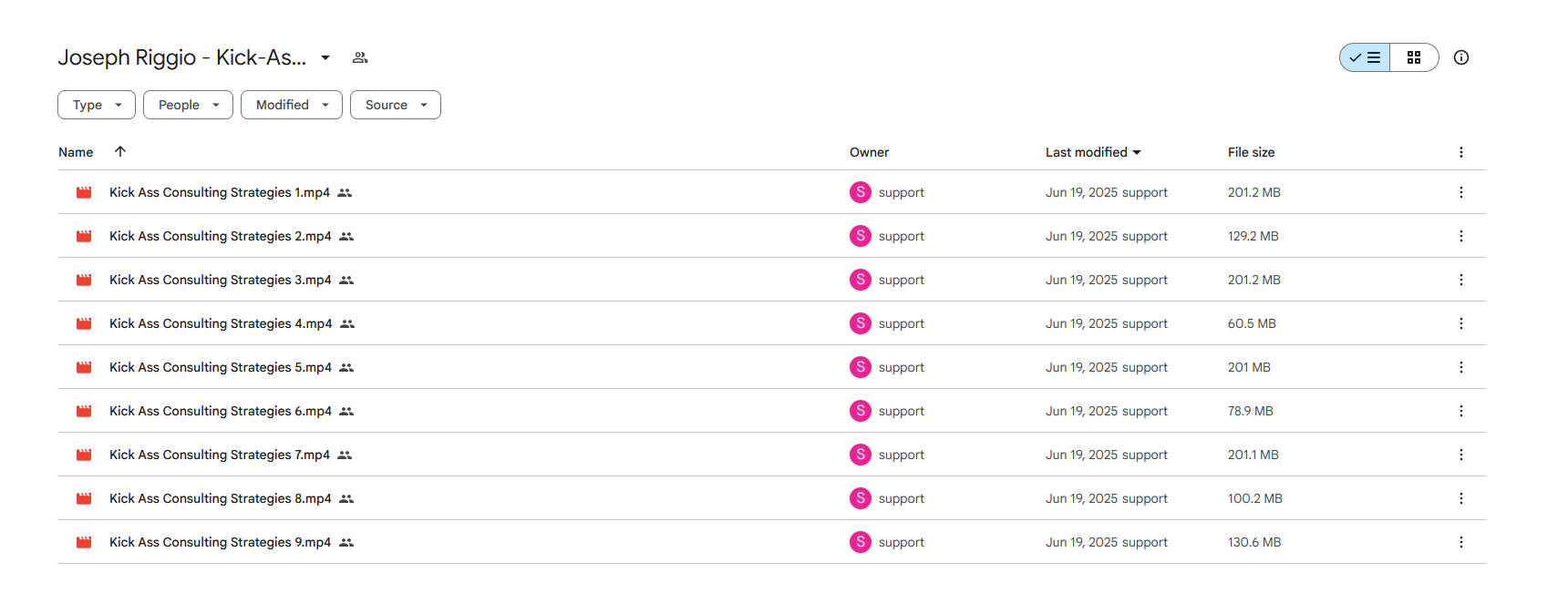Open more actions for Strategies 9.mp4 row
The height and width of the screenshot is (614, 1568).
1460,542
